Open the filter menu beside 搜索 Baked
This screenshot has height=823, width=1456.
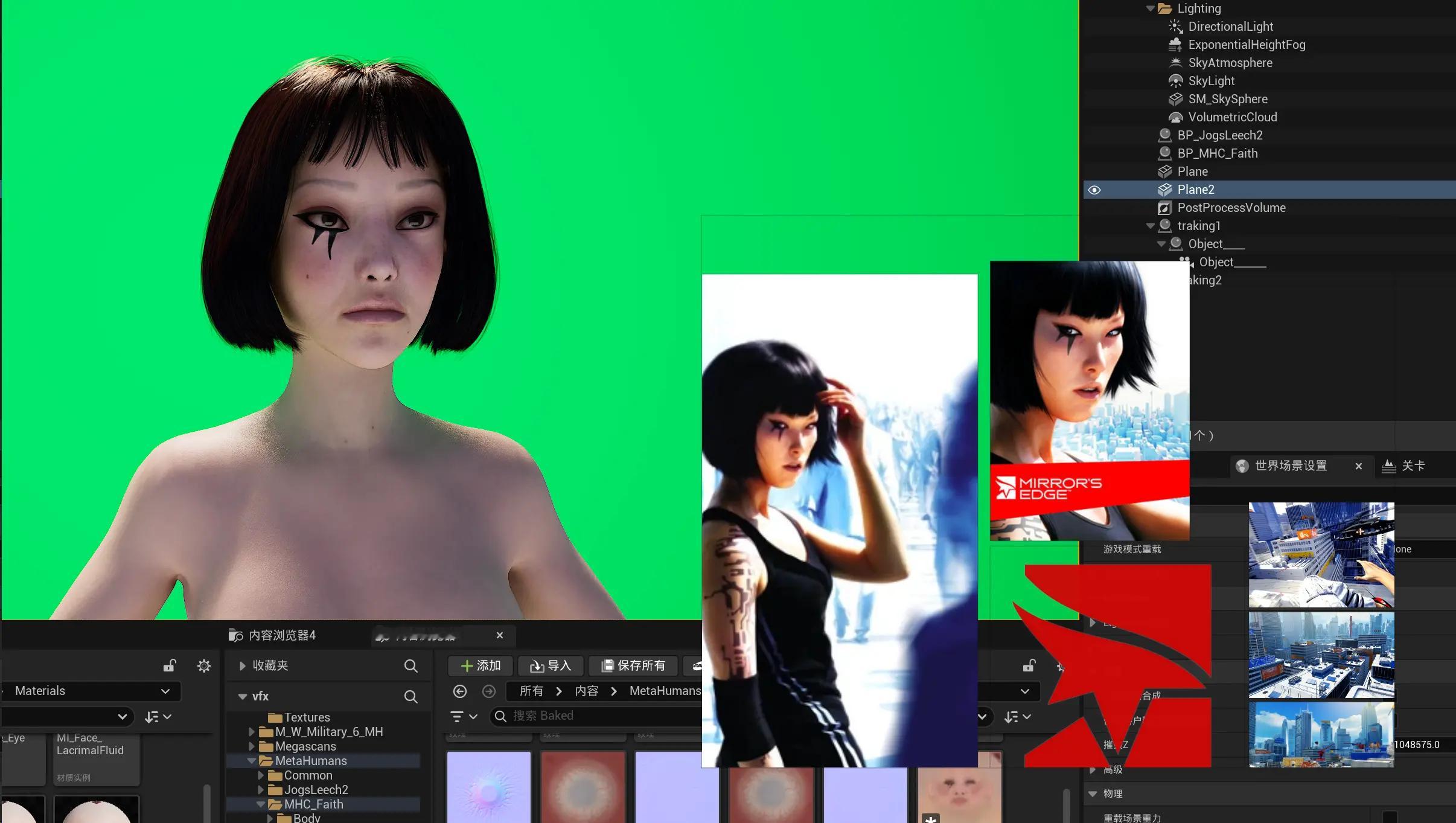pos(464,716)
